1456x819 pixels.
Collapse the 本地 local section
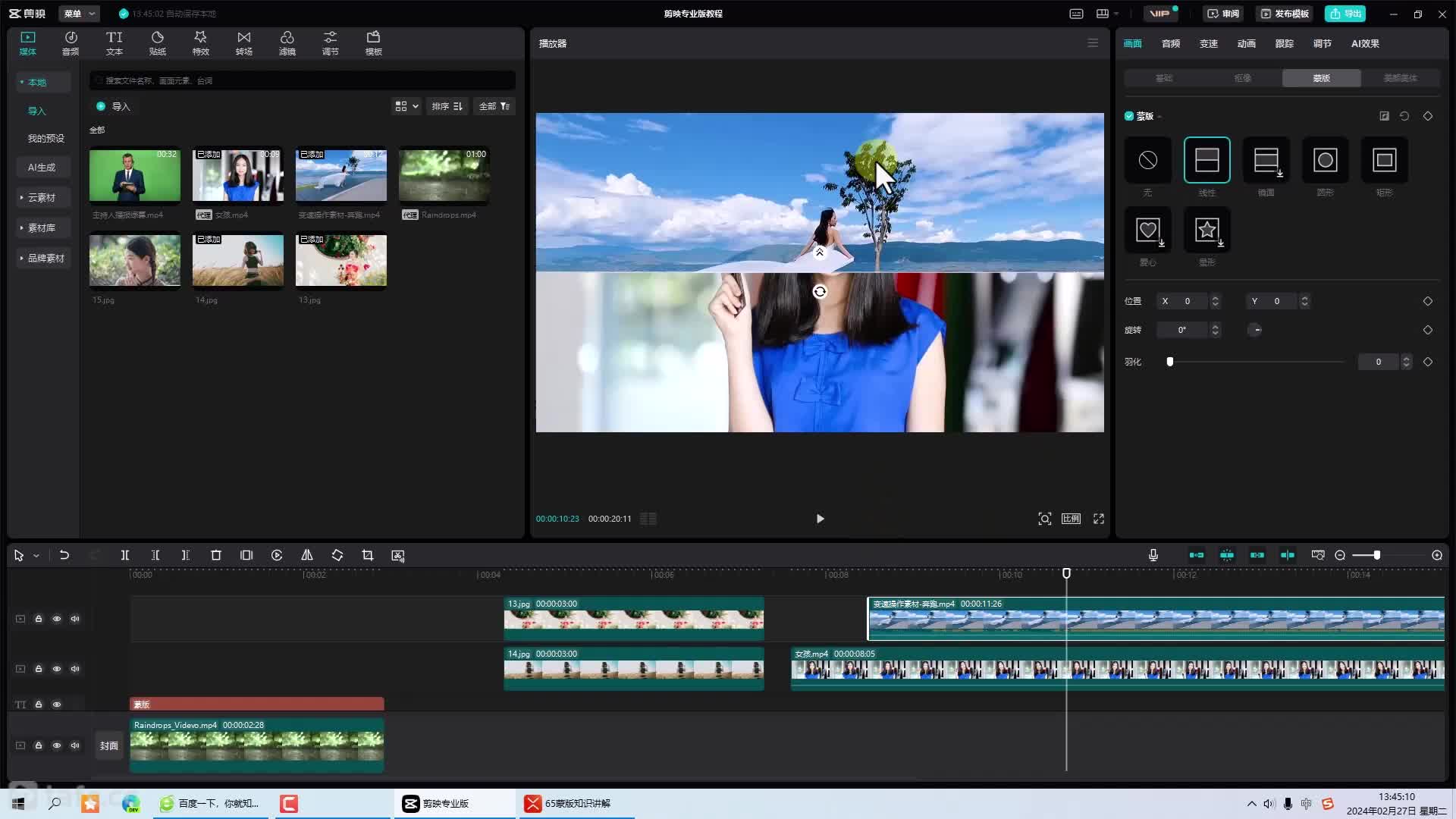[22, 82]
